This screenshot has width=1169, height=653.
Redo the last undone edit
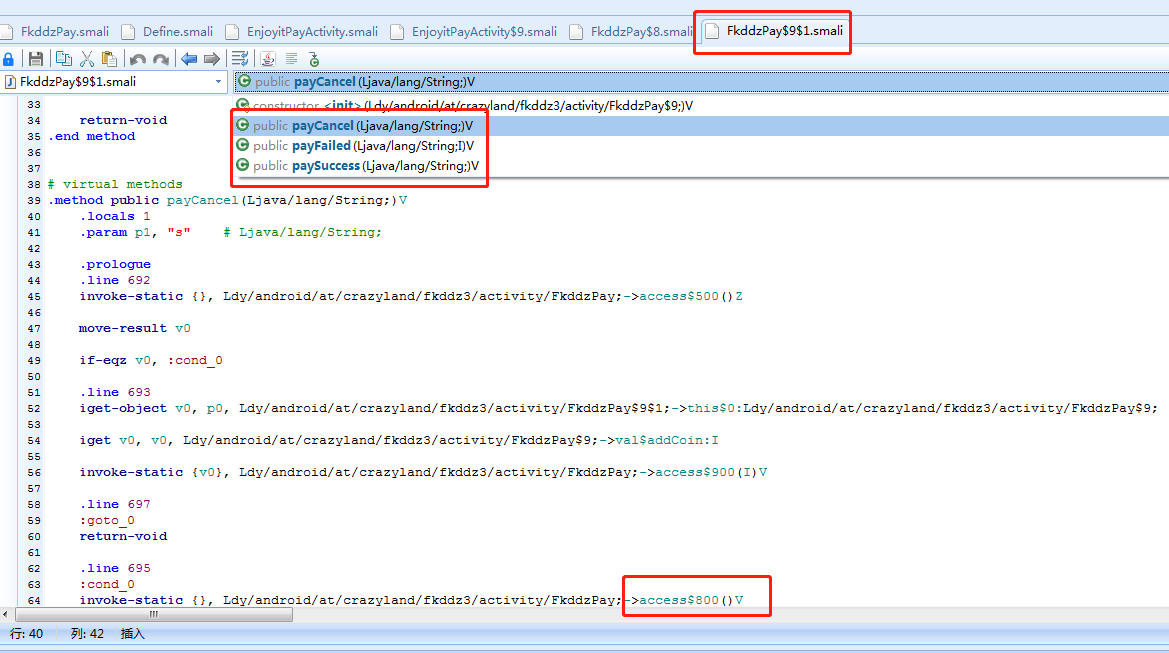point(160,59)
